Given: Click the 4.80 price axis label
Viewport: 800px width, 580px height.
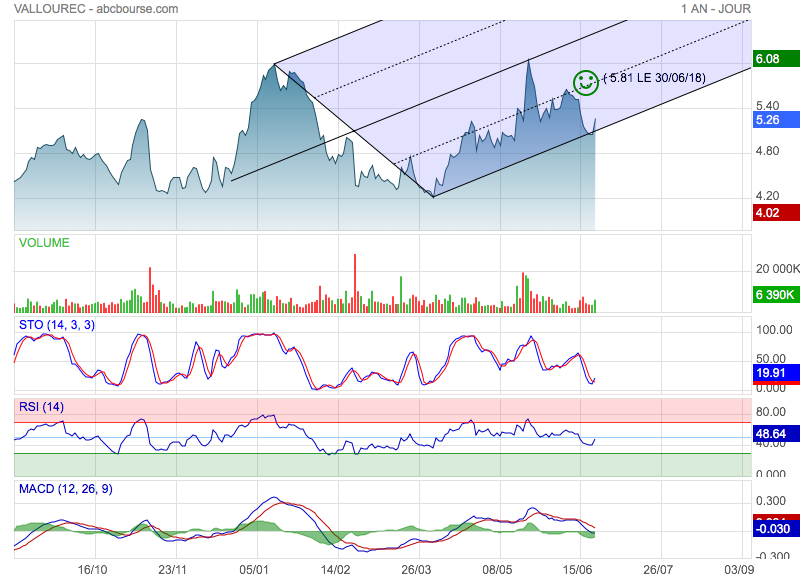Looking at the screenshot, I should [x=767, y=151].
